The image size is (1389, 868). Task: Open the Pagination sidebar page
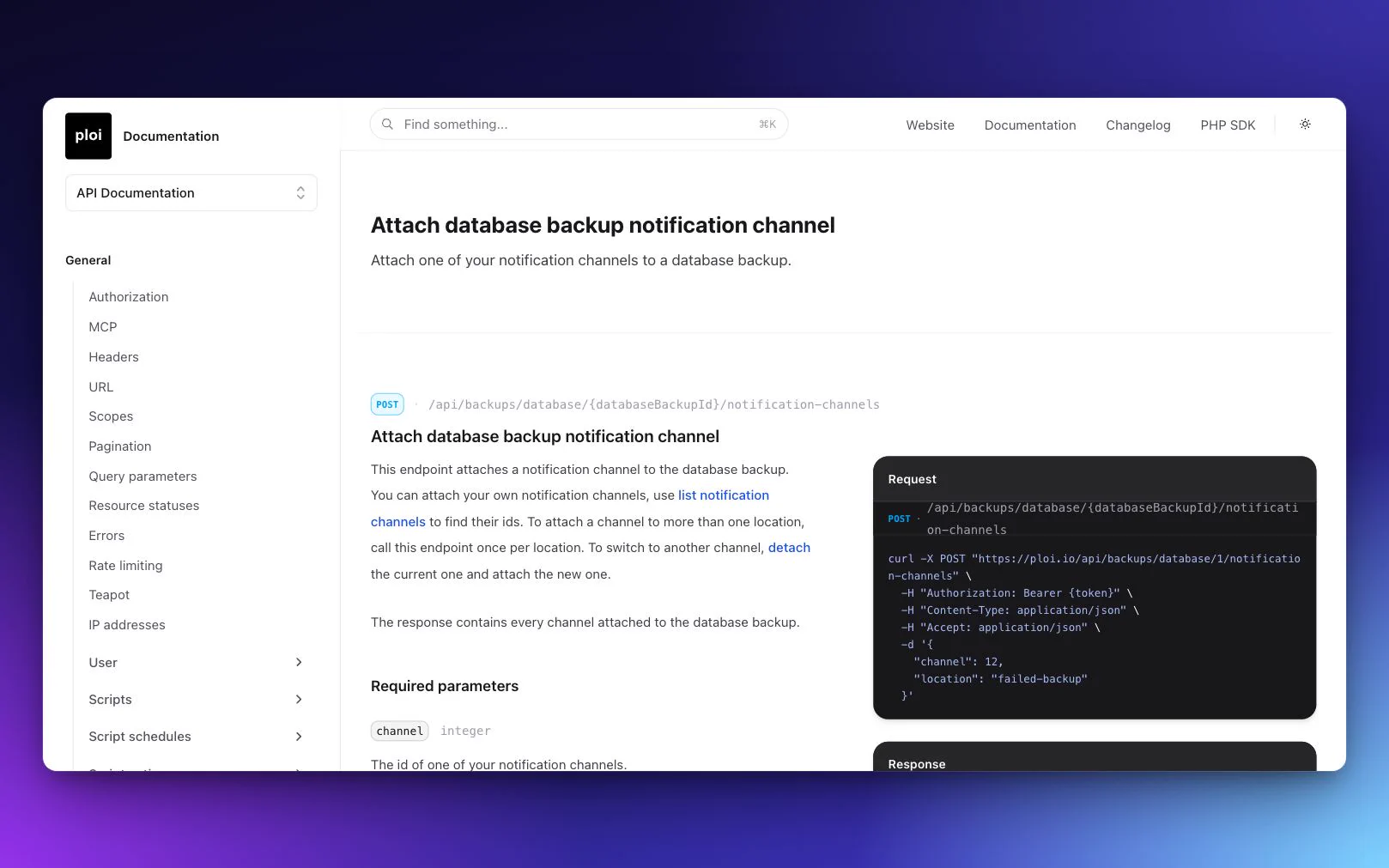(120, 446)
